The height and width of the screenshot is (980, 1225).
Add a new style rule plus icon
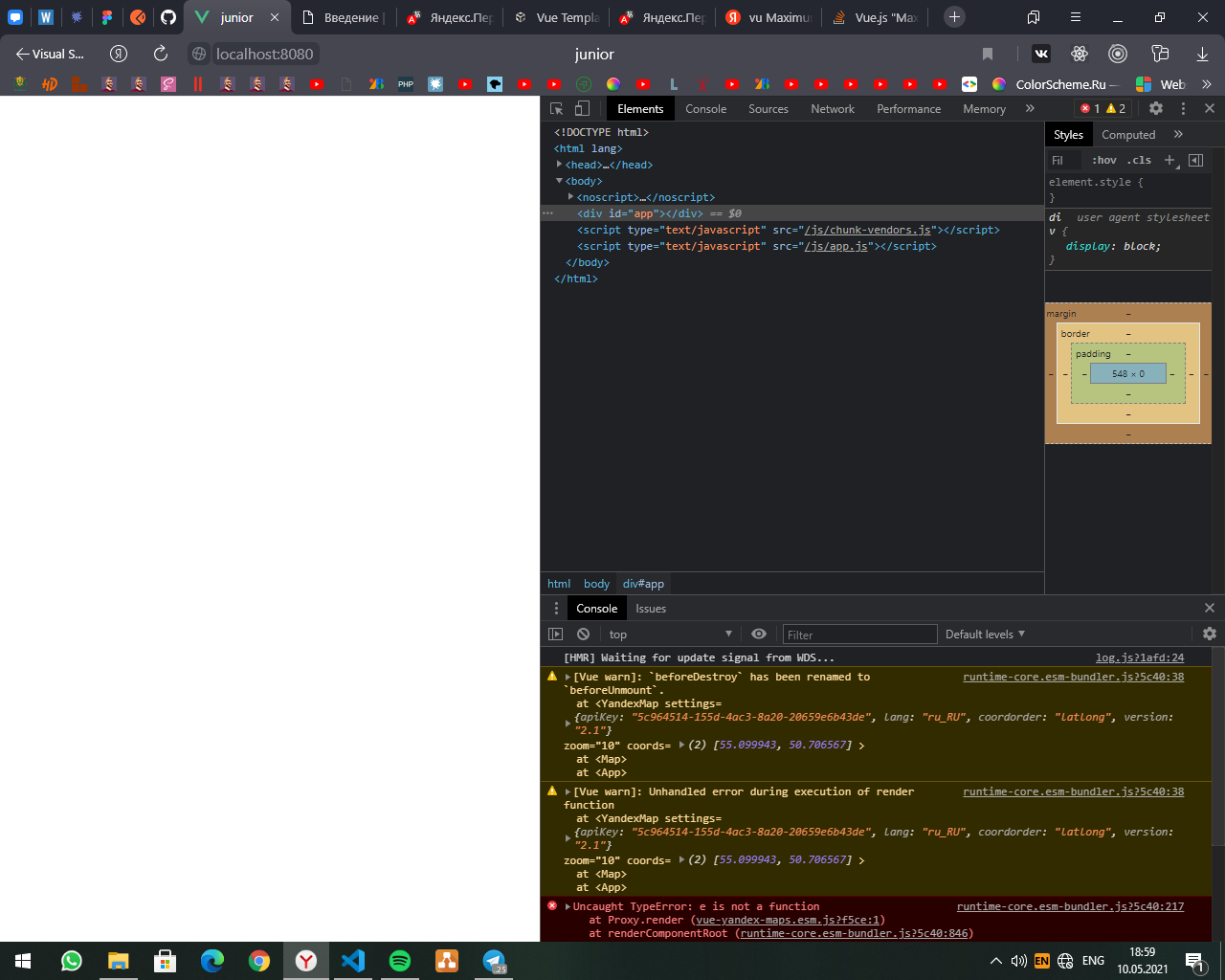[1169, 161]
